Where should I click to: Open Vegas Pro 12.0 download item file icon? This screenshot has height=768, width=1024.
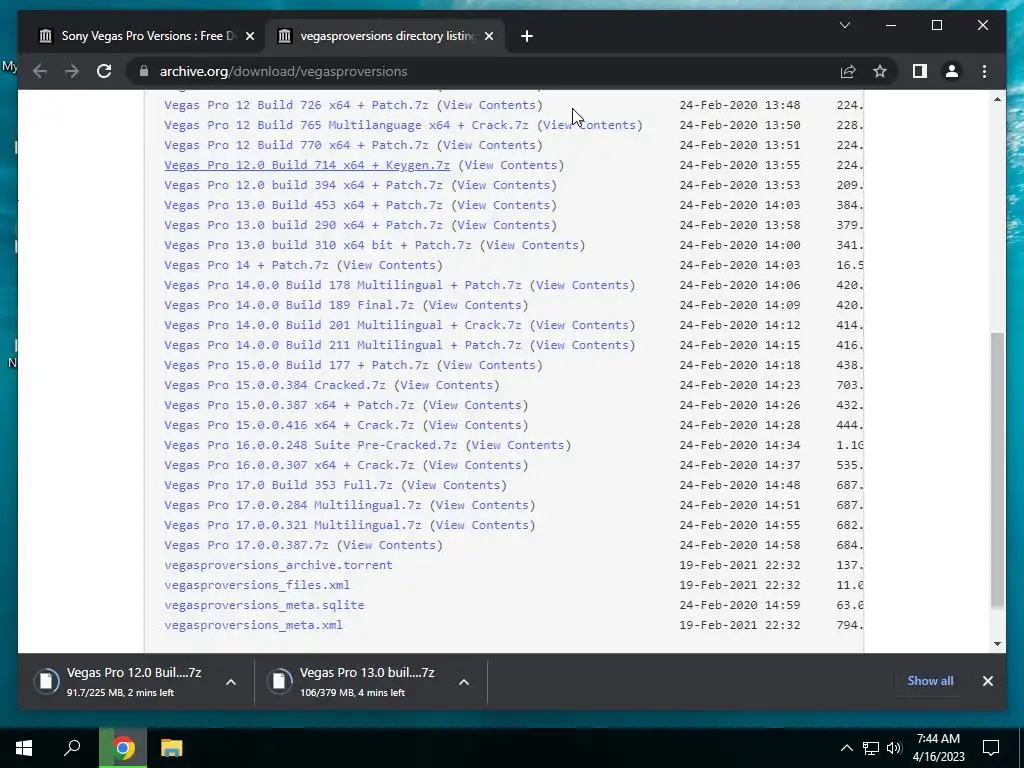[x=46, y=681]
